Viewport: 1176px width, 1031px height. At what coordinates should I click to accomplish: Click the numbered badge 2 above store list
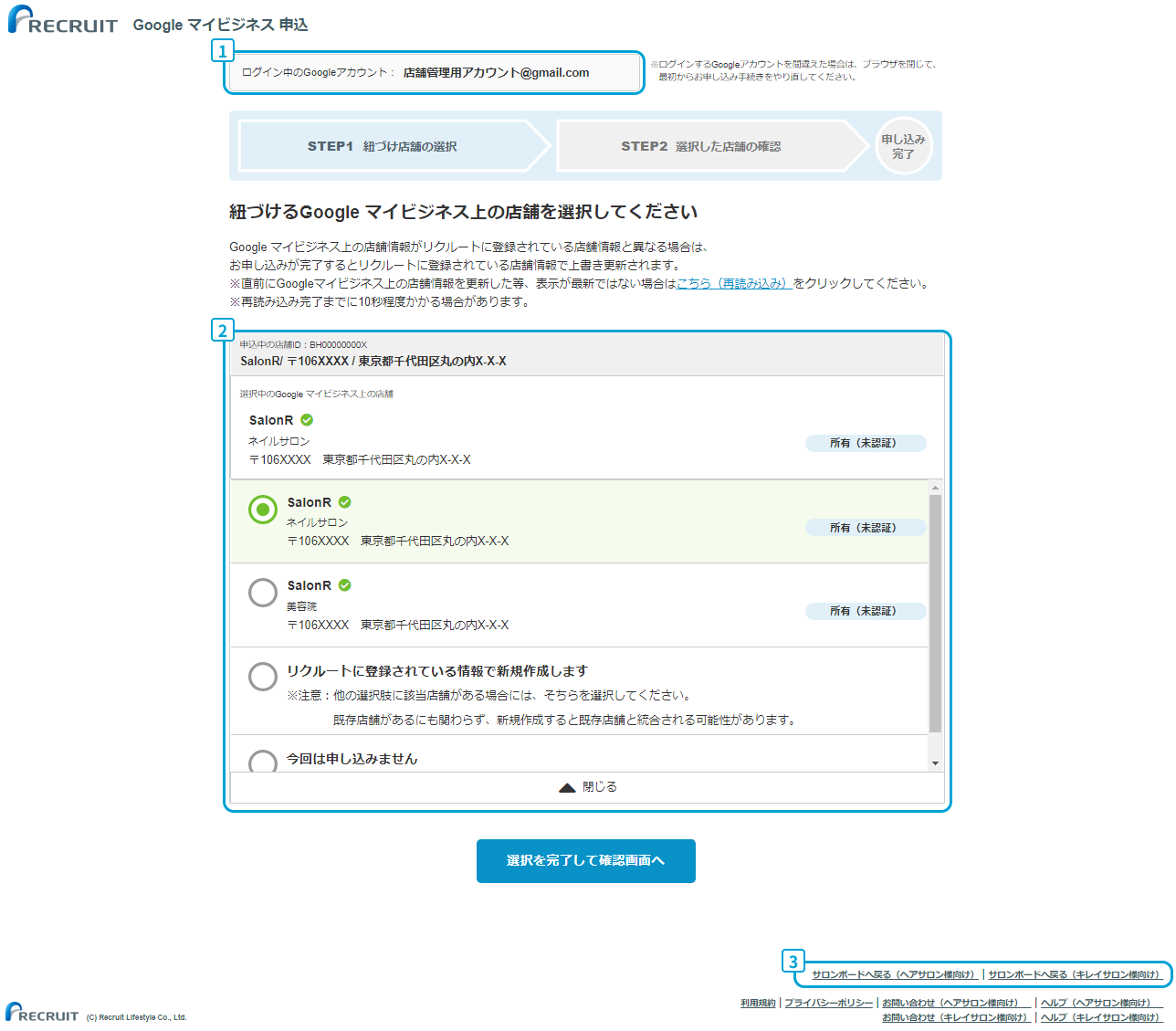(222, 331)
